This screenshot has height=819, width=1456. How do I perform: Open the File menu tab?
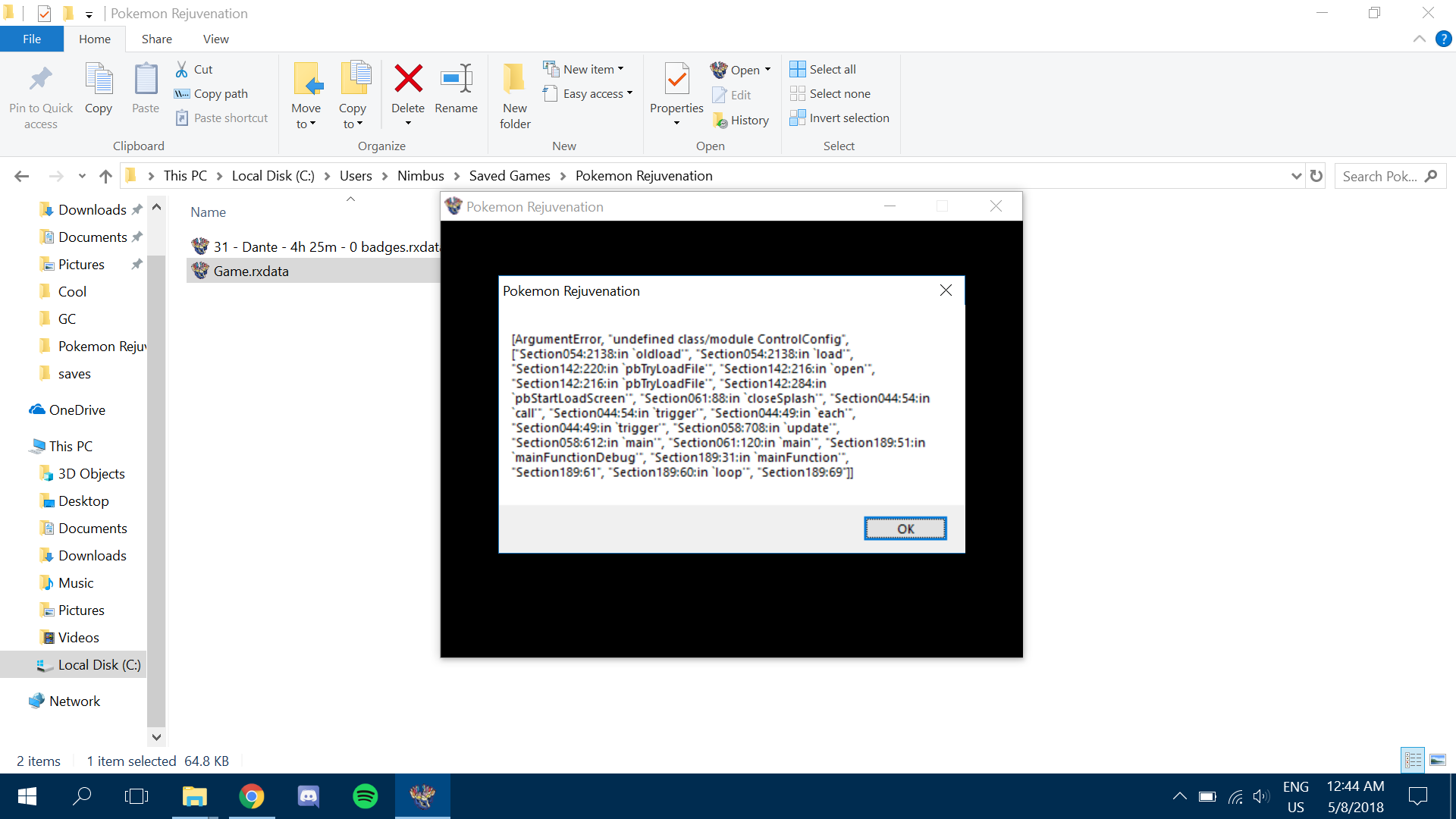point(32,39)
